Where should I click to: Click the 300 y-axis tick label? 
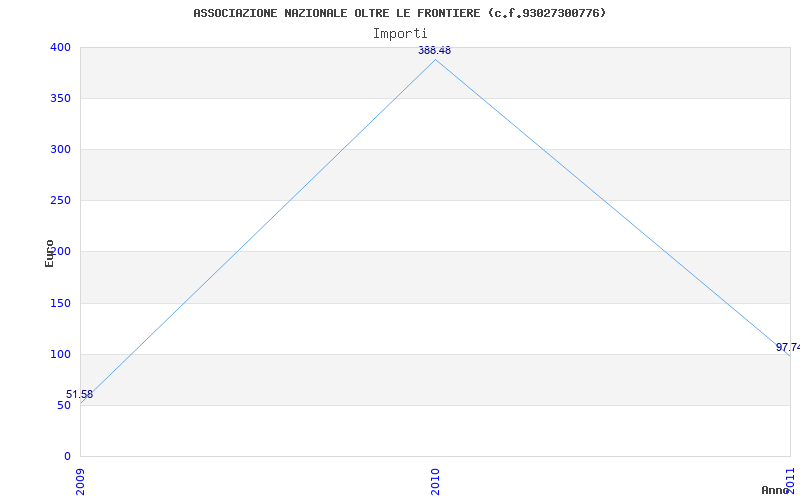point(60,149)
